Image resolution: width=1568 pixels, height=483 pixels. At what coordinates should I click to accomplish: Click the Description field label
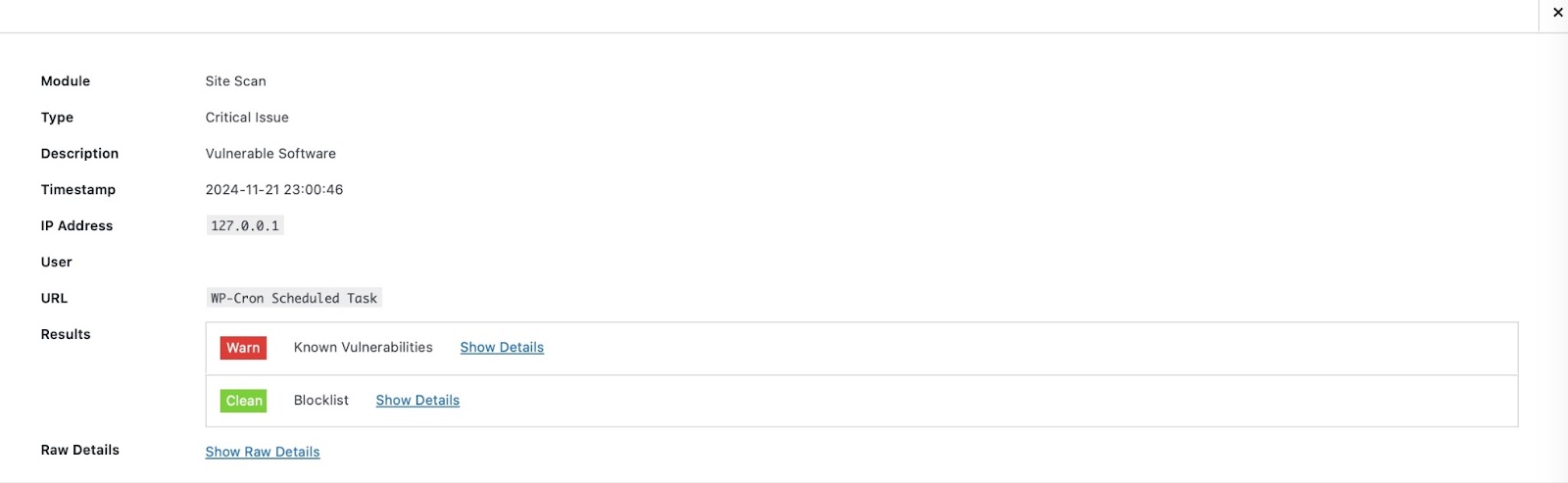click(79, 154)
